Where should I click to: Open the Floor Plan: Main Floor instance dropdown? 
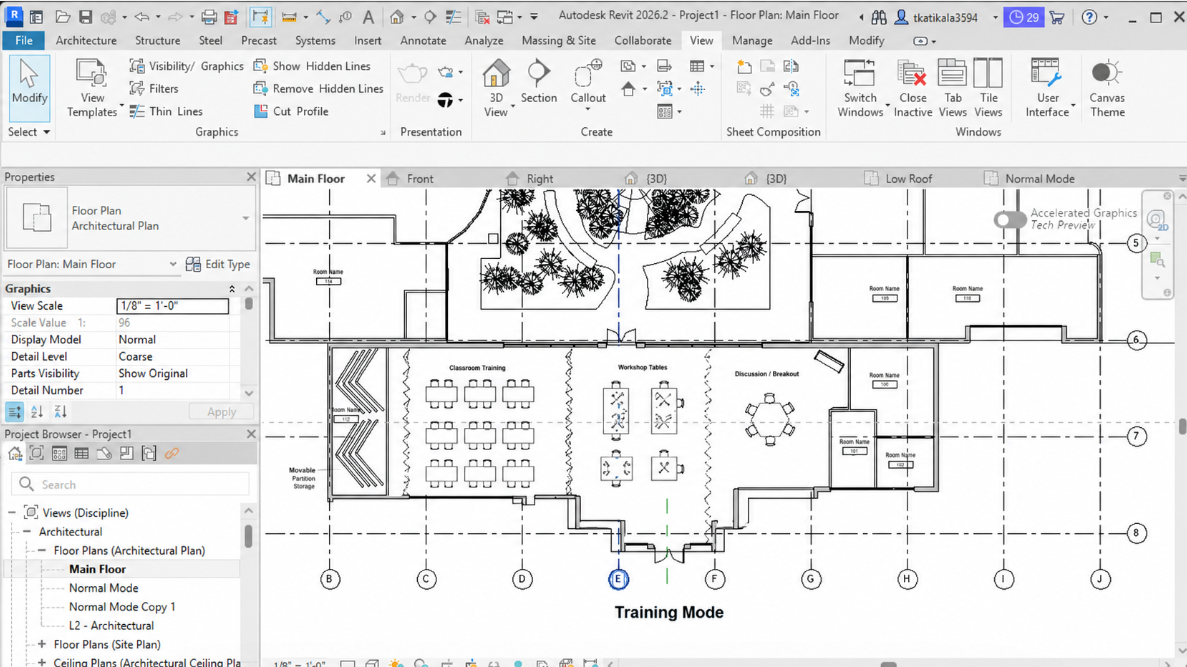pyautogui.click(x=173, y=264)
